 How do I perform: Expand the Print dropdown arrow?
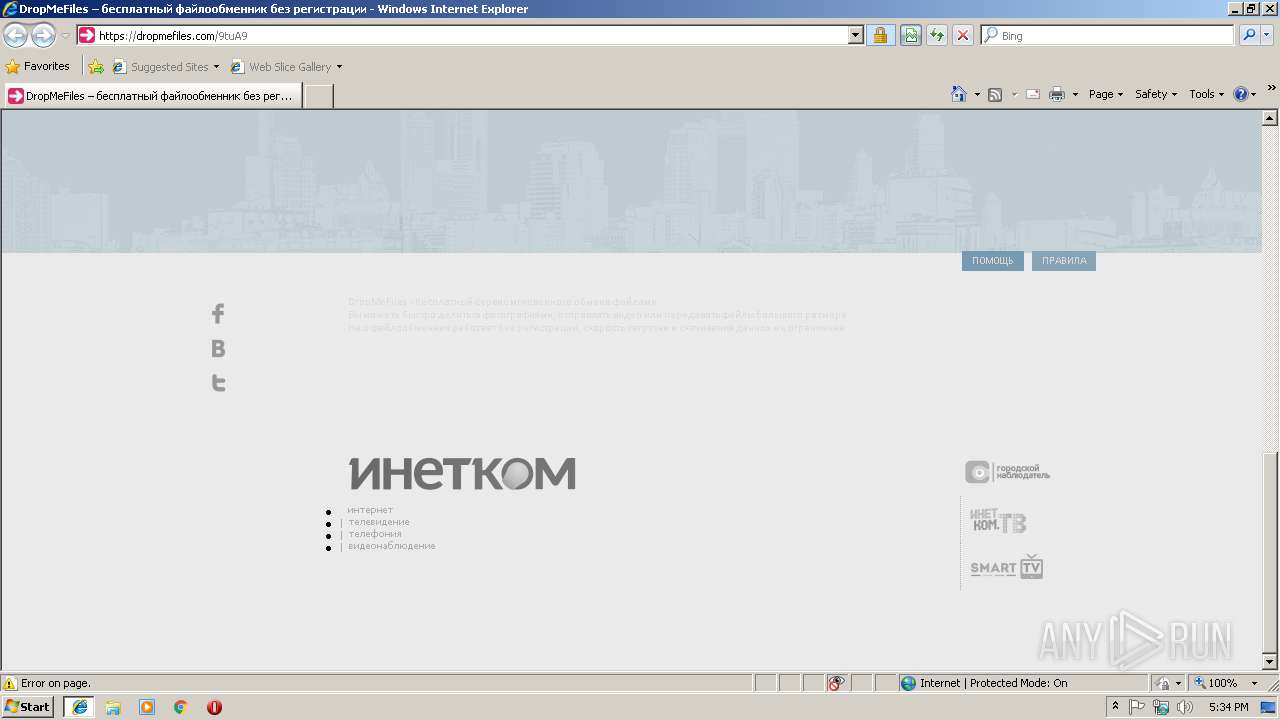click(1075, 94)
